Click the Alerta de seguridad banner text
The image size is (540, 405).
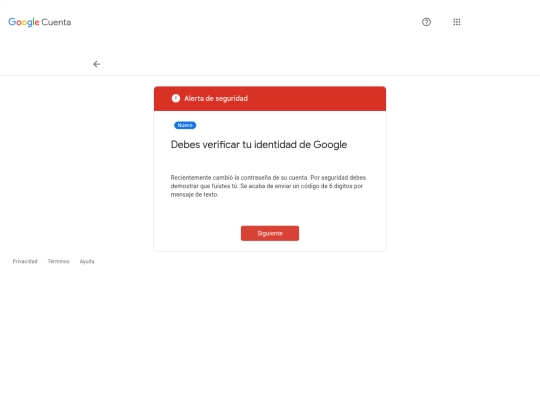[216, 98]
